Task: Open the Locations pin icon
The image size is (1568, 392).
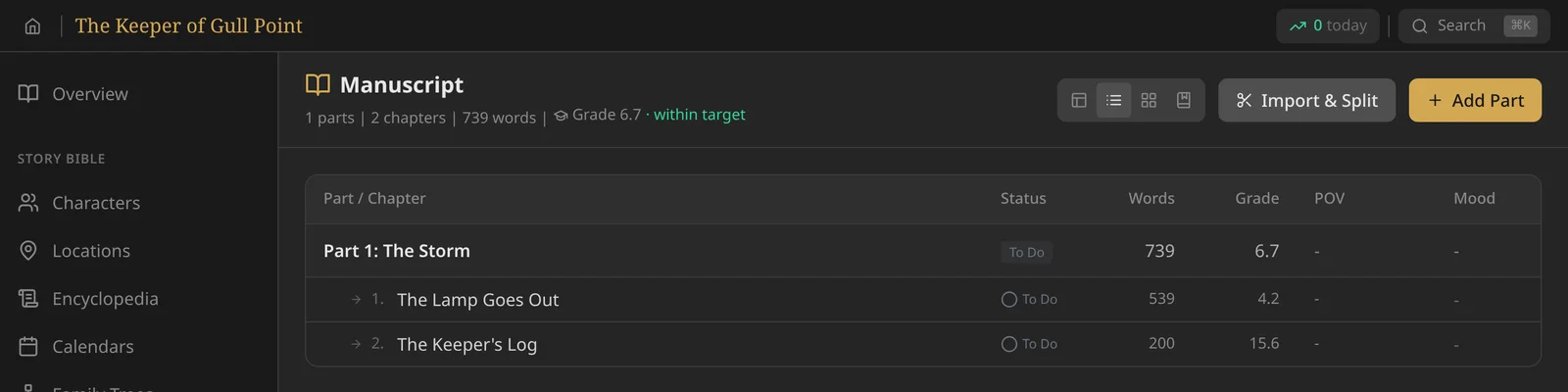Action: [28, 251]
